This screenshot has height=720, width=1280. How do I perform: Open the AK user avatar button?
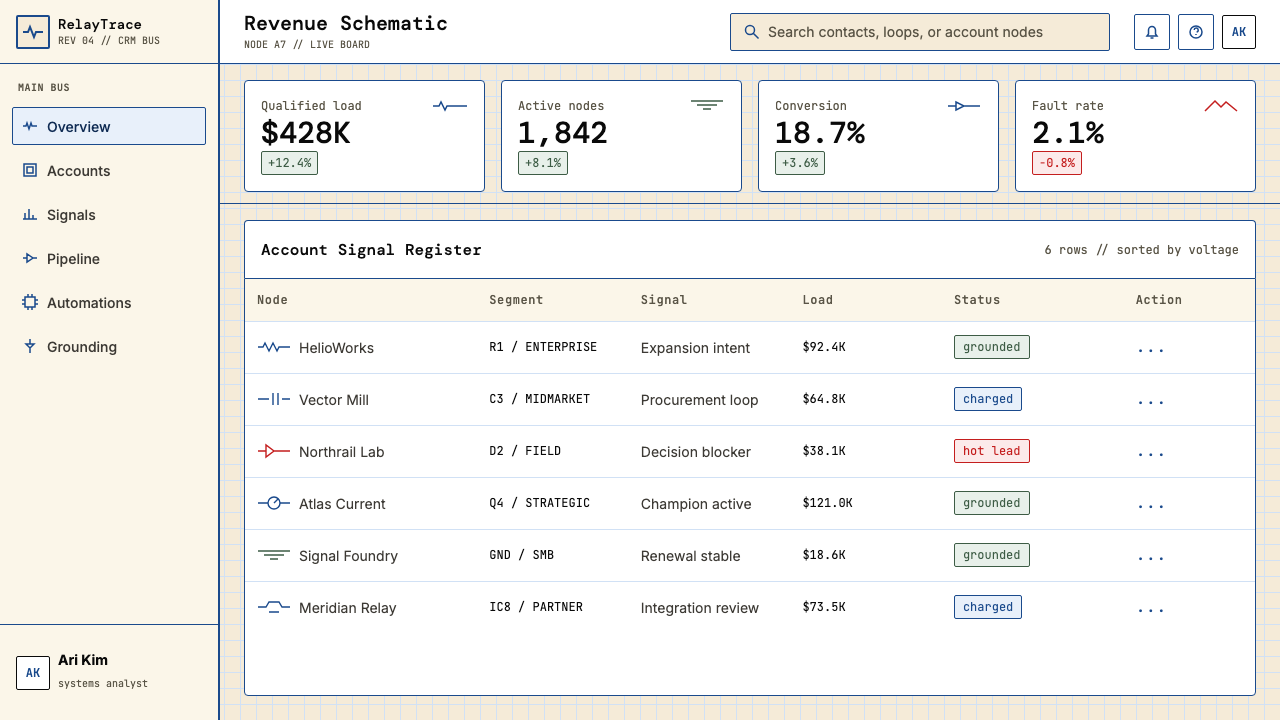pos(1239,32)
